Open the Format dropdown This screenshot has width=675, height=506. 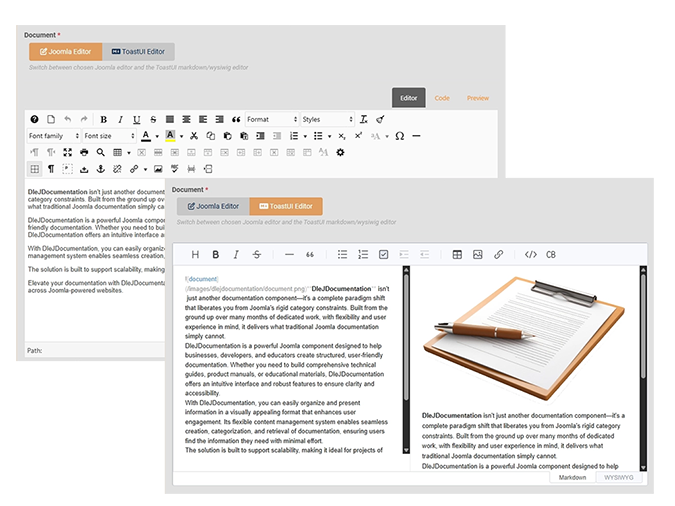pyautogui.click(x=270, y=119)
